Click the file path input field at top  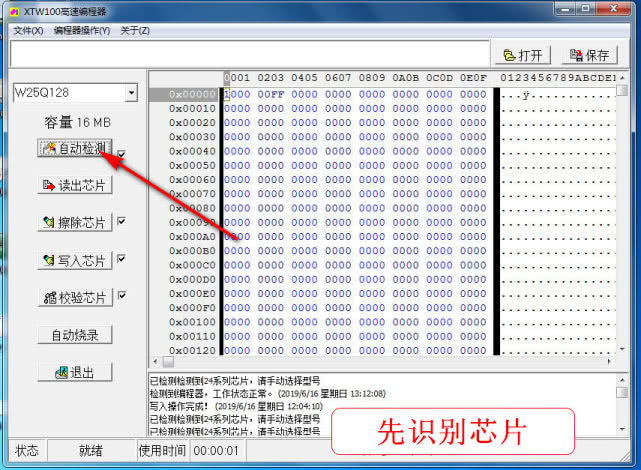(250, 54)
